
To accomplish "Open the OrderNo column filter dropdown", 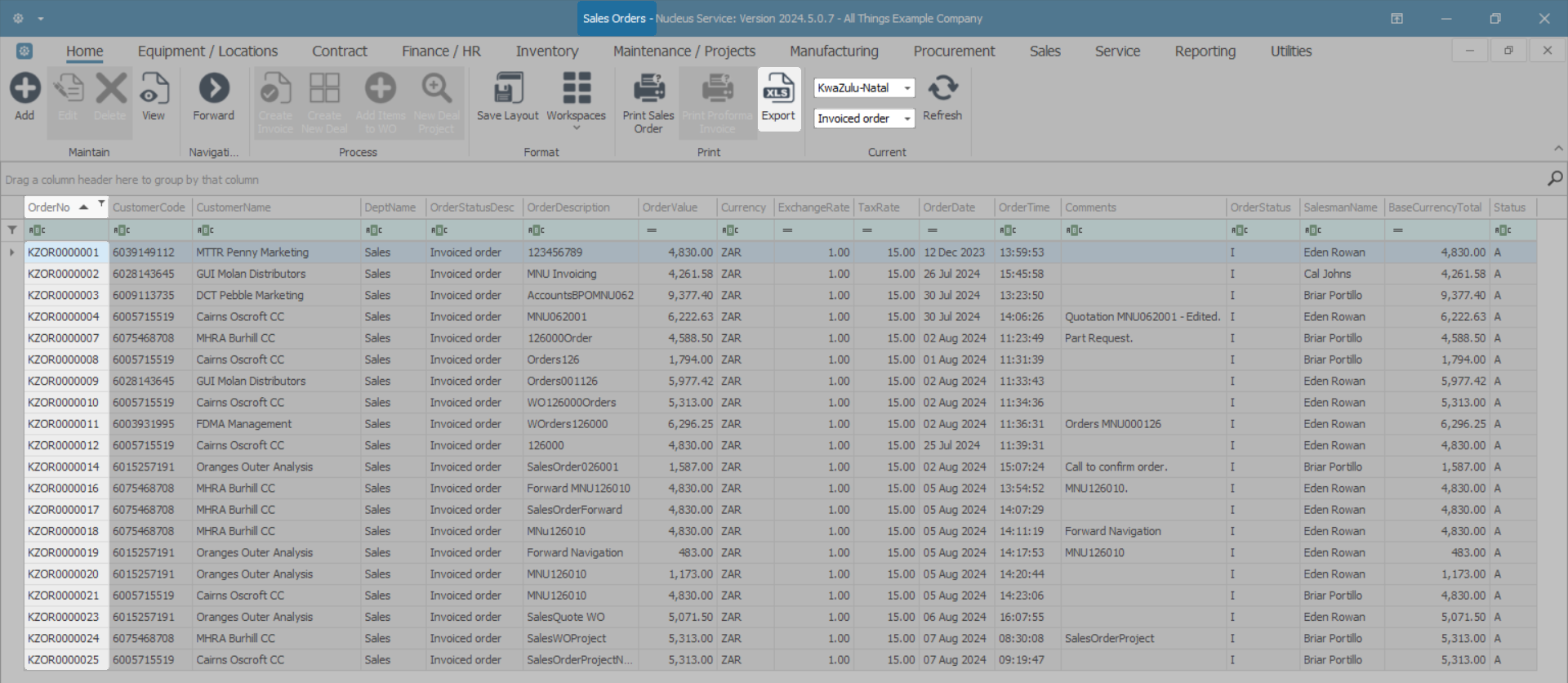I will click(x=101, y=203).
